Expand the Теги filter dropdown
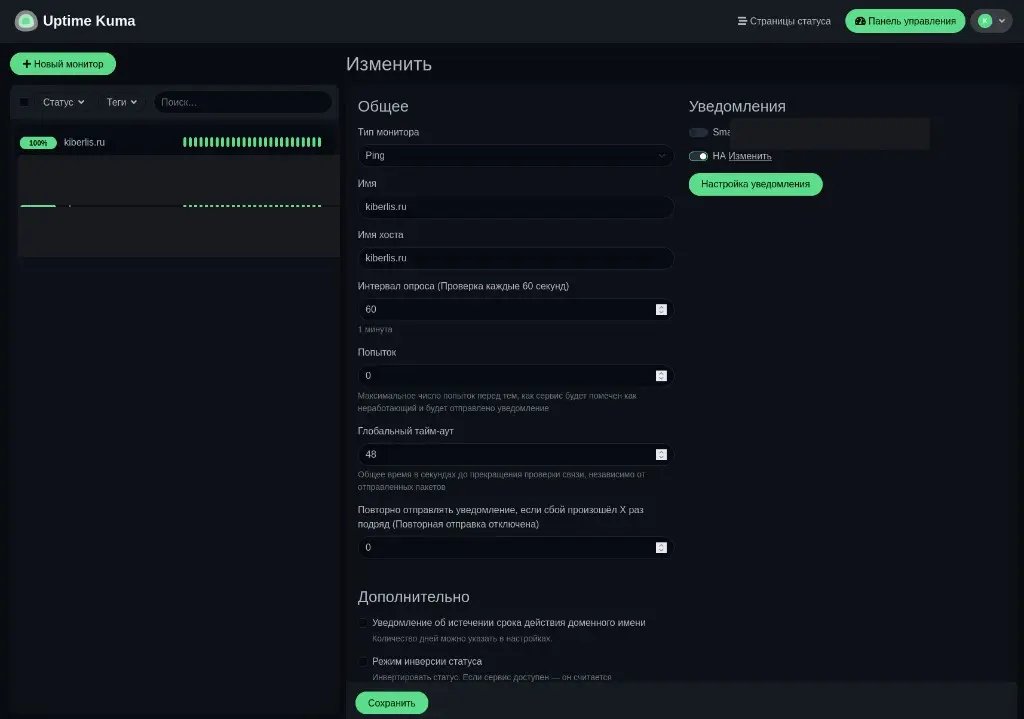1024x719 pixels. point(121,102)
